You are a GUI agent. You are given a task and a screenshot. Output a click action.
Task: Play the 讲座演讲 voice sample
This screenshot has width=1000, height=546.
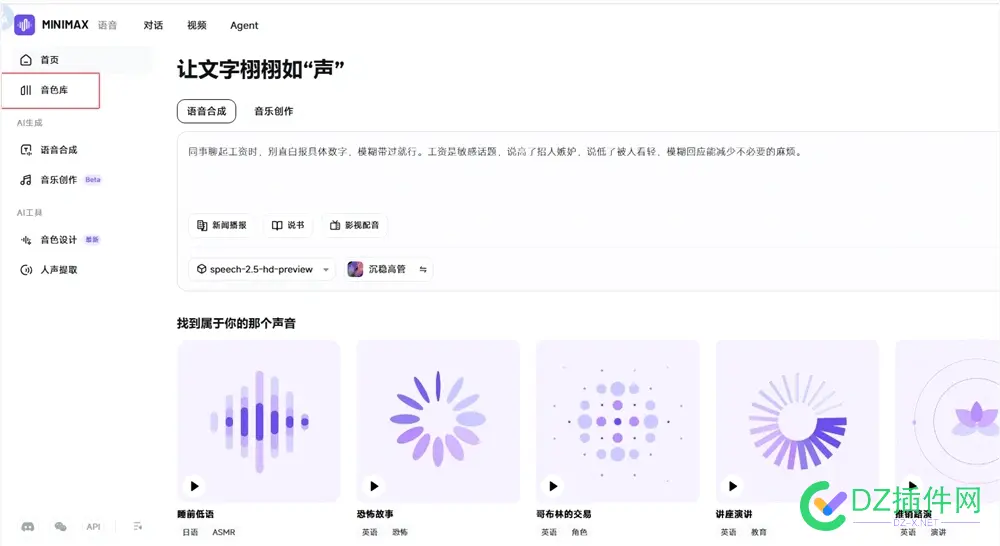(x=733, y=486)
